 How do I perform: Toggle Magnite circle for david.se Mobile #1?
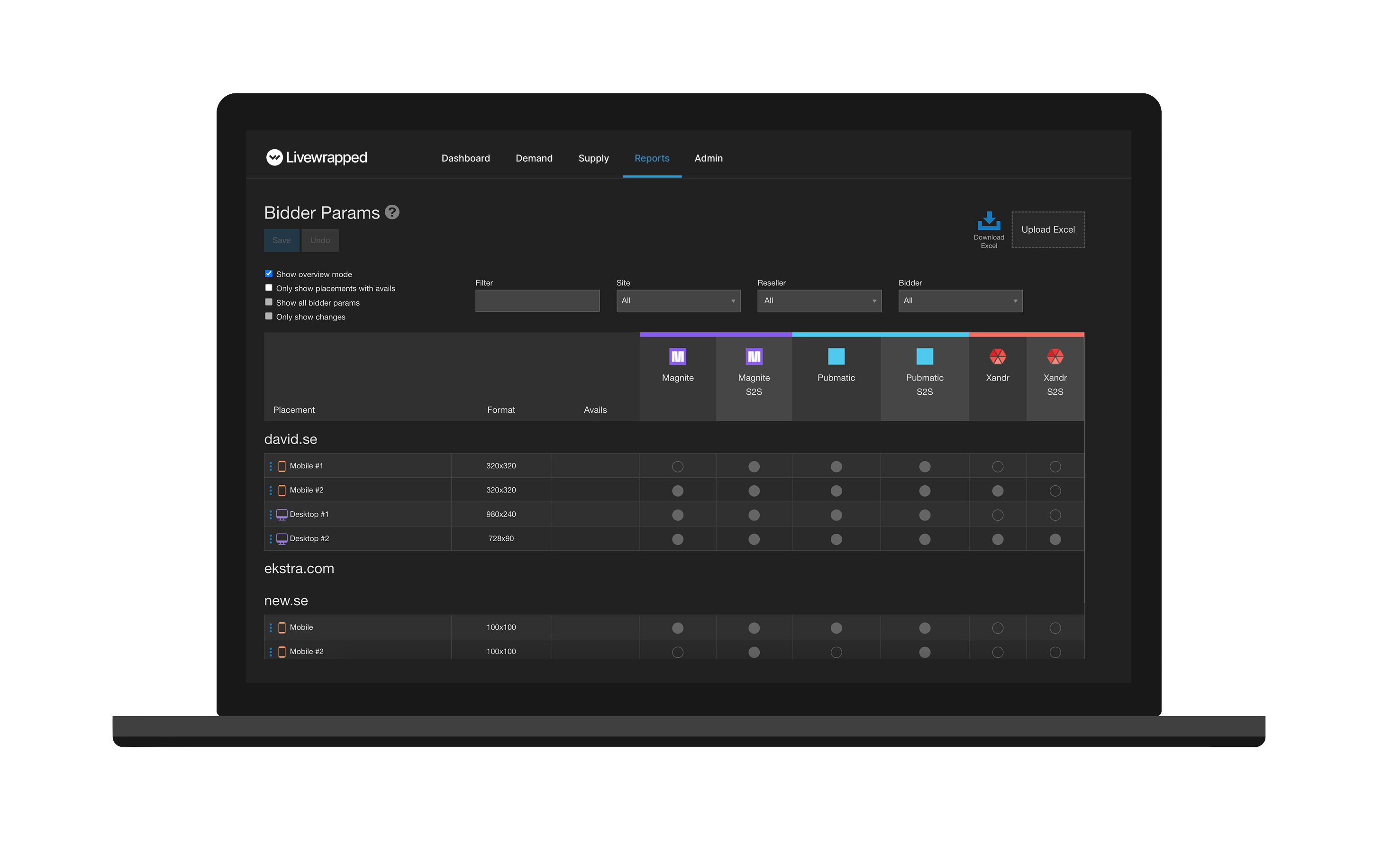tap(677, 466)
